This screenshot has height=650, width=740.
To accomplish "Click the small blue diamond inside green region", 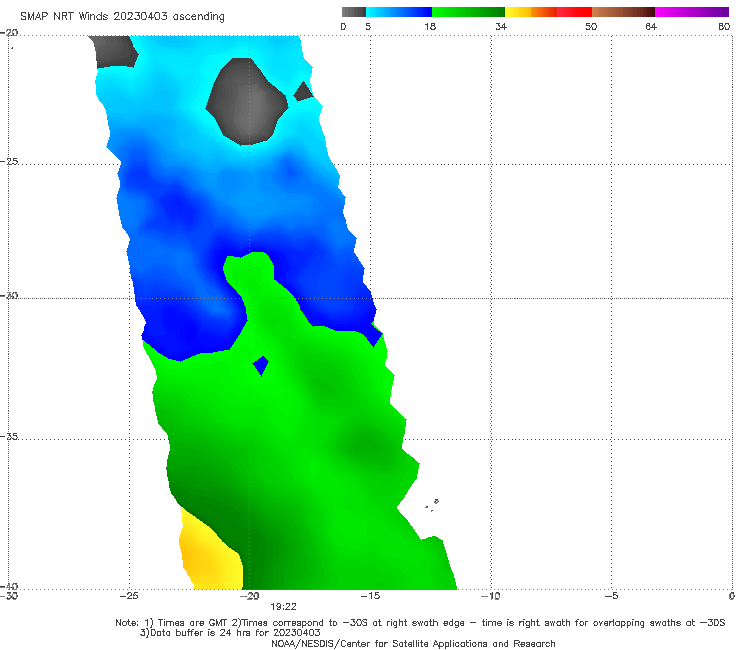I will pyautogui.click(x=261, y=365).
